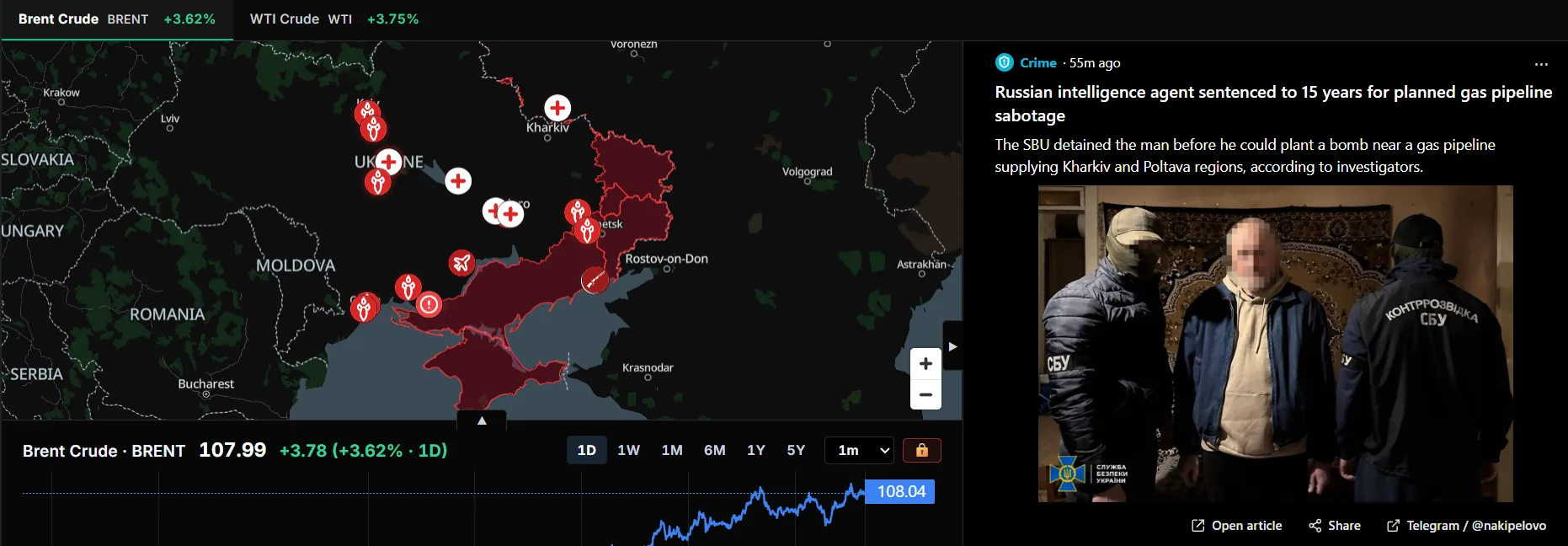Switch to the Brent Crude tab
Image resolution: width=1568 pixels, height=546 pixels.
116,19
